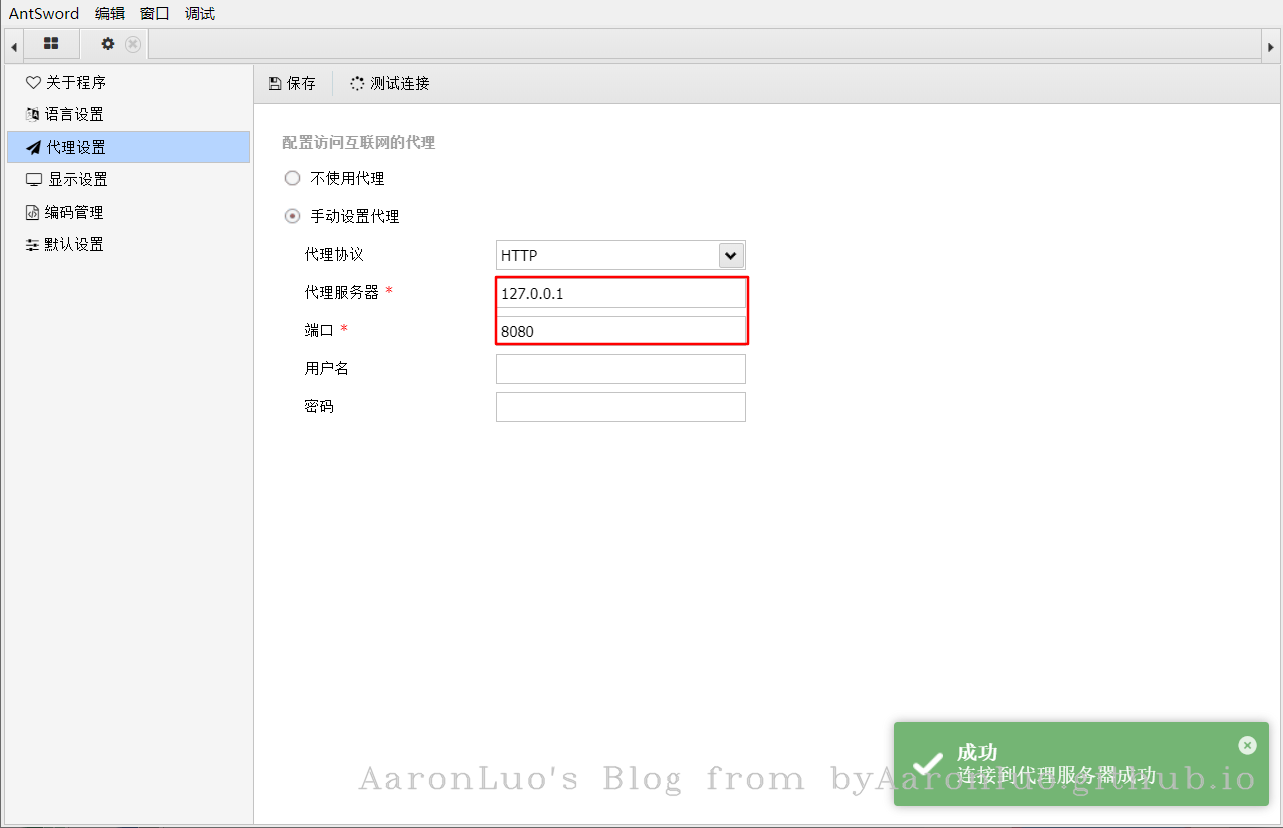
Task: Open Language Settings in sidebar
Action: (x=66, y=114)
